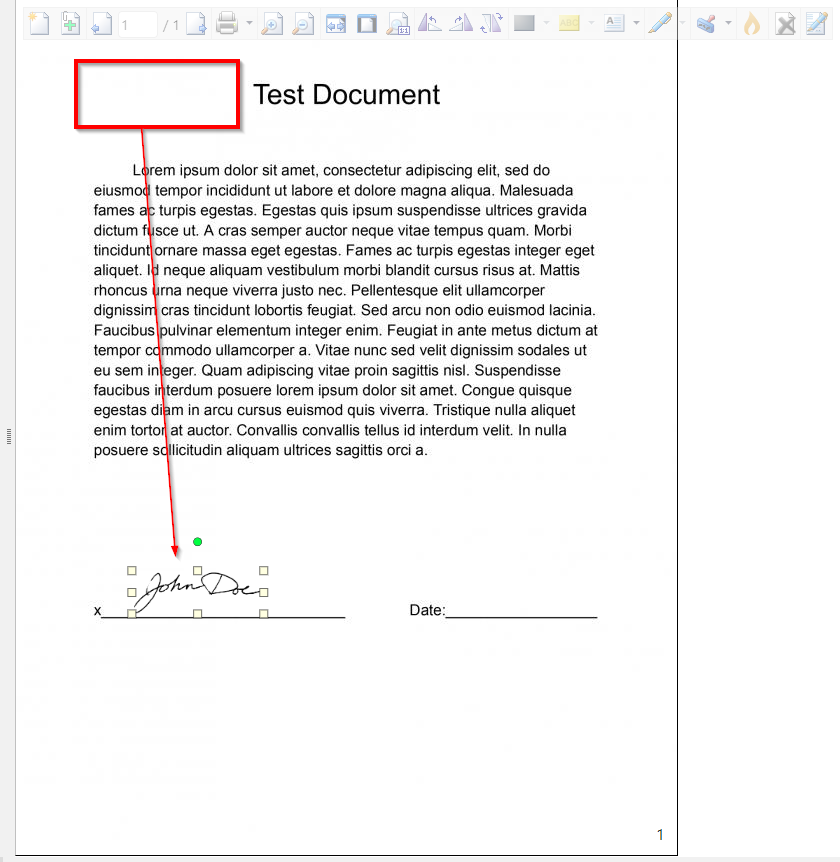Fit the whole page in window
The height and width of the screenshot is (862, 840).
tap(367, 24)
